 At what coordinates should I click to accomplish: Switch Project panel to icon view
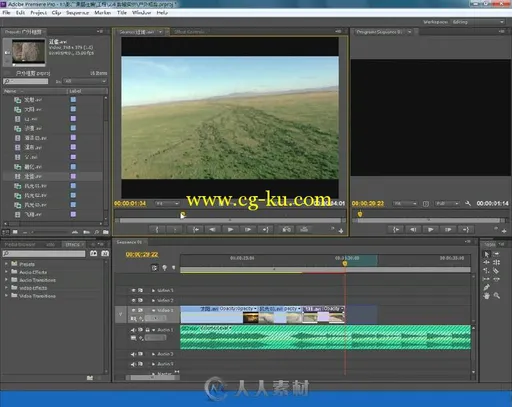(15, 232)
